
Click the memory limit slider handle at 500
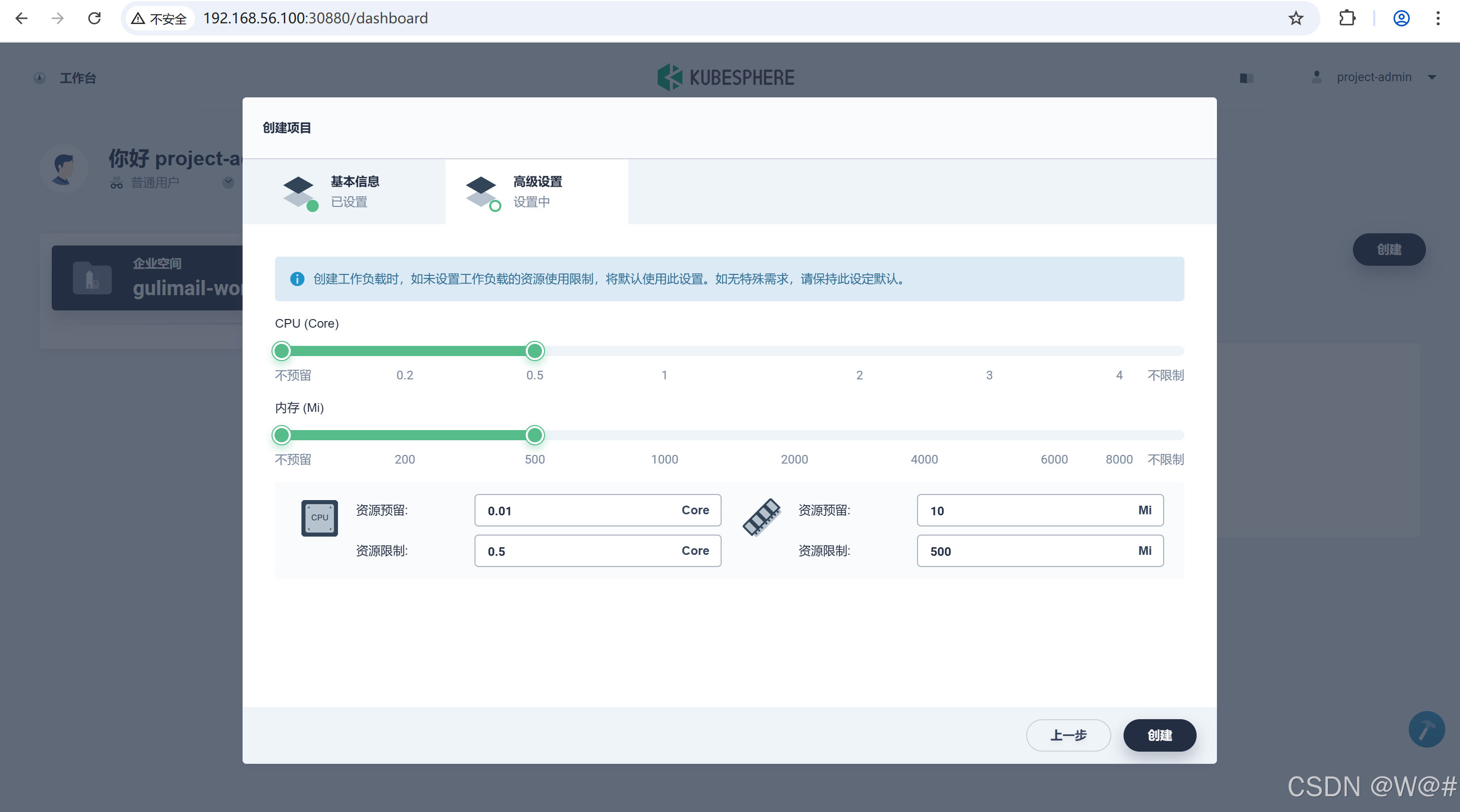534,435
